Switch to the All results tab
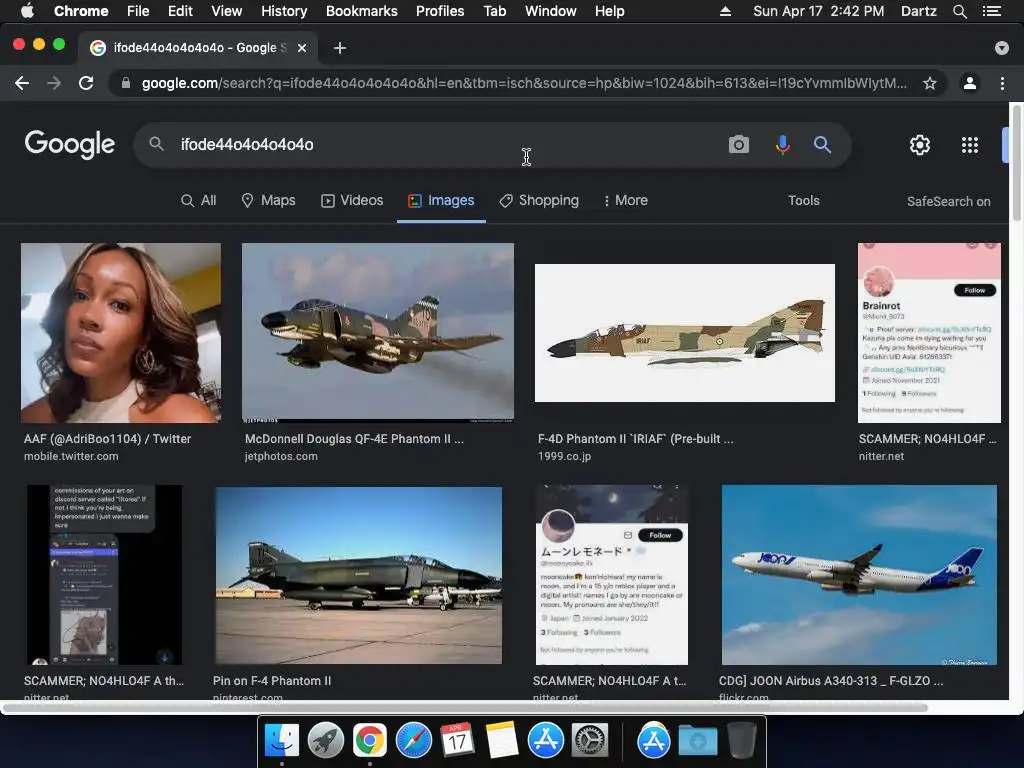This screenshot has height=768, width=1024. tap(199, 200)
